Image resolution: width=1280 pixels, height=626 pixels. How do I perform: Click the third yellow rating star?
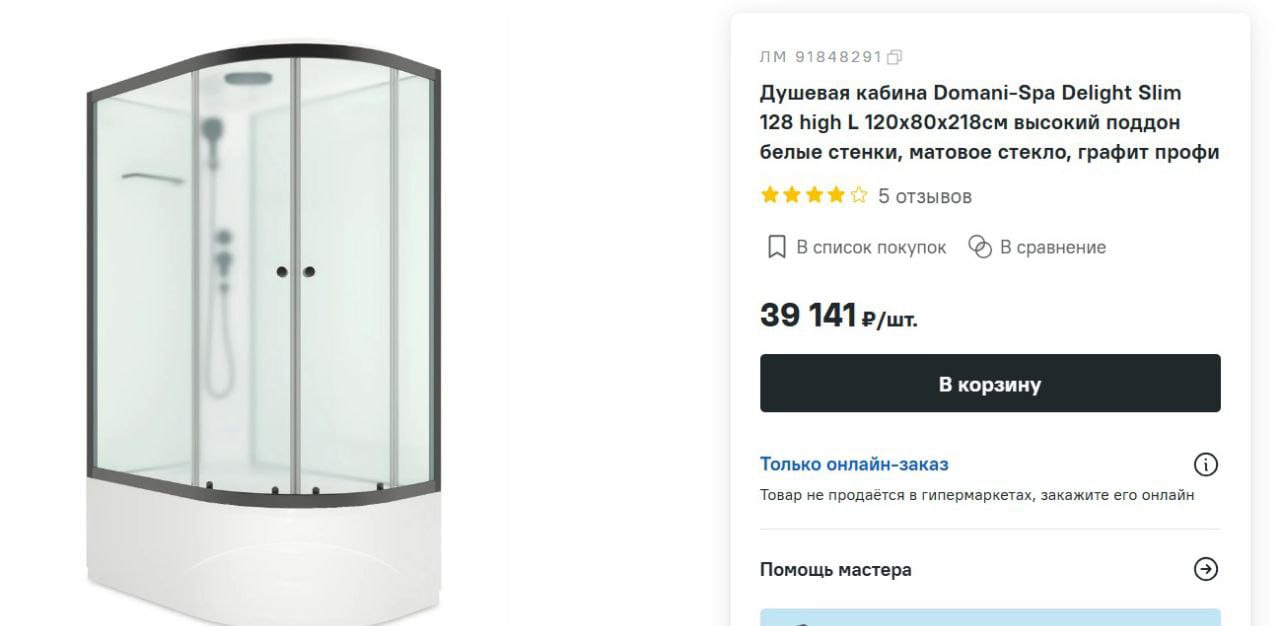[814, 196]
